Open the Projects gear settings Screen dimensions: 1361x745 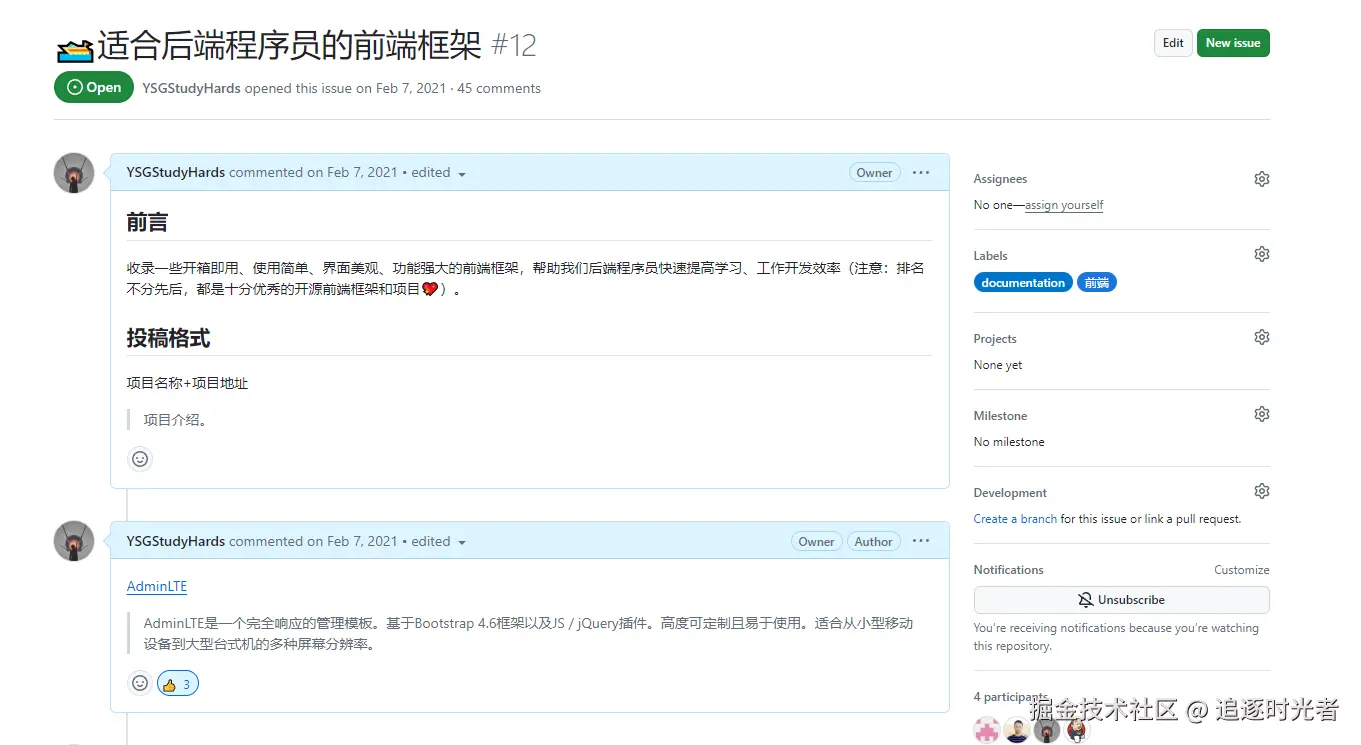[1261, 338]
